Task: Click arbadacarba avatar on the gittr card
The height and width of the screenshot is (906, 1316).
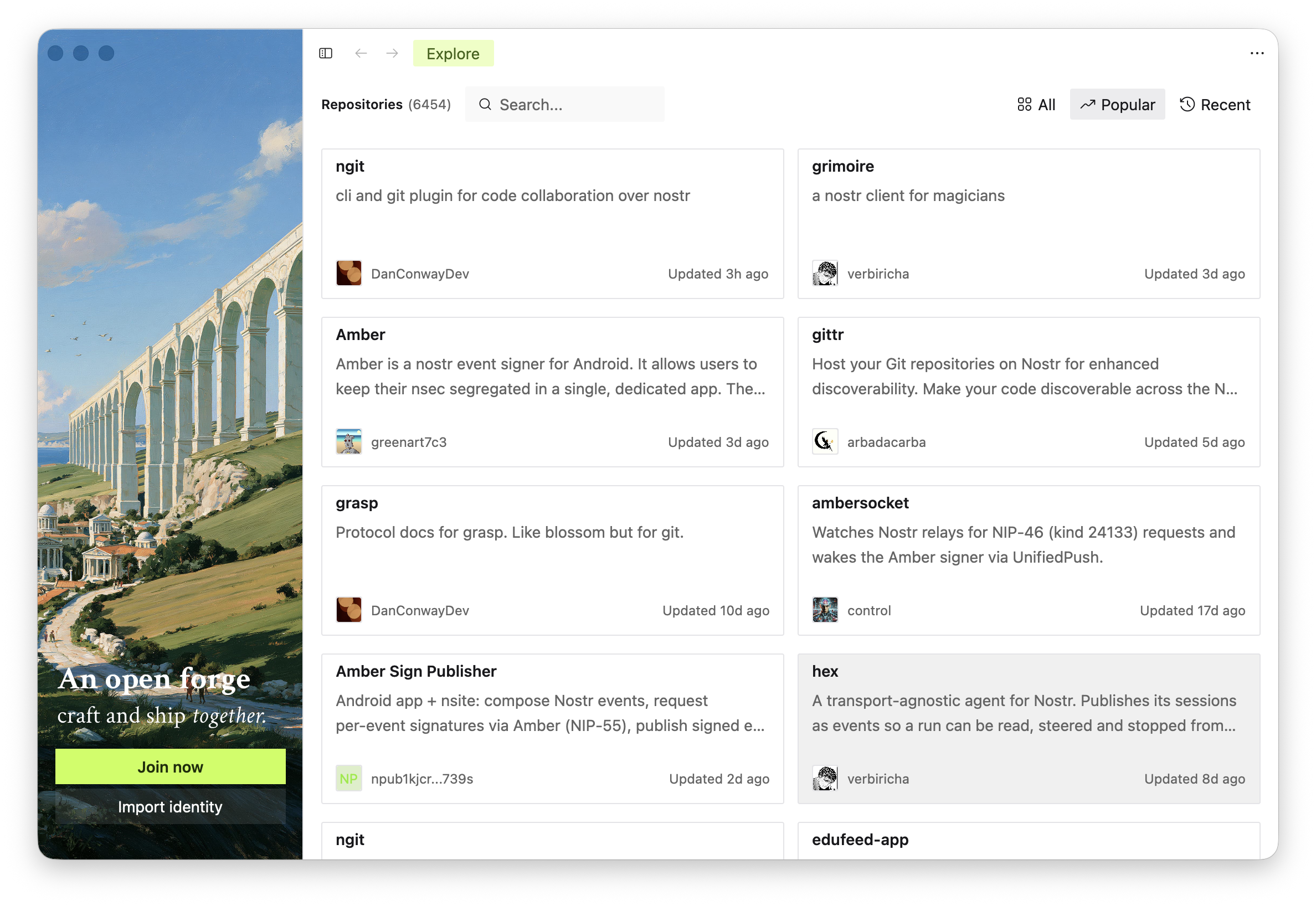Action: [825, 441]
